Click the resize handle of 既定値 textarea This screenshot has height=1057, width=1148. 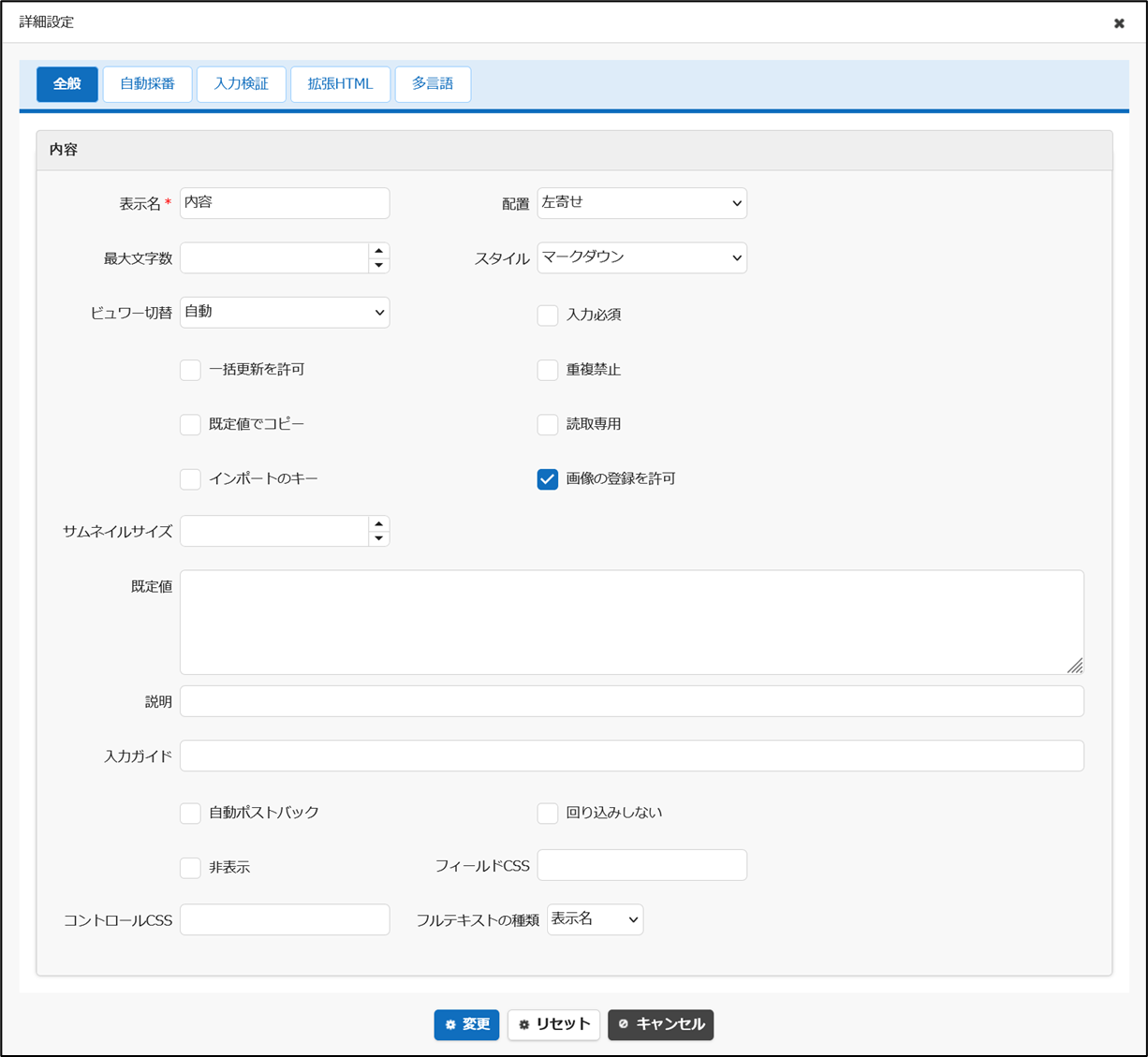pyautogui.click(x=1075, y=666)
